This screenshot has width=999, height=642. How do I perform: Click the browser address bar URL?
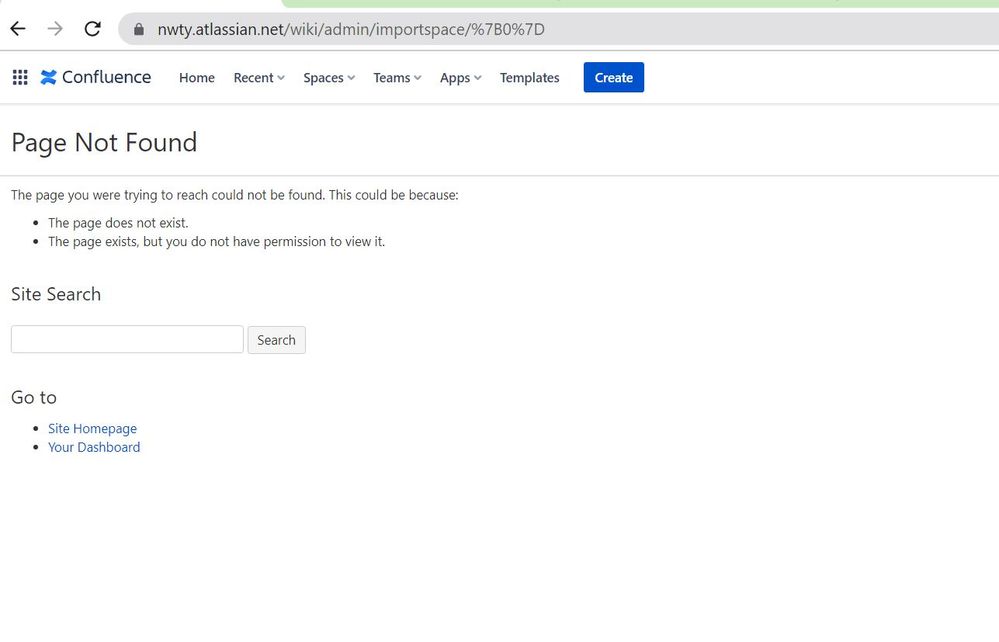(x=351, y=29)
